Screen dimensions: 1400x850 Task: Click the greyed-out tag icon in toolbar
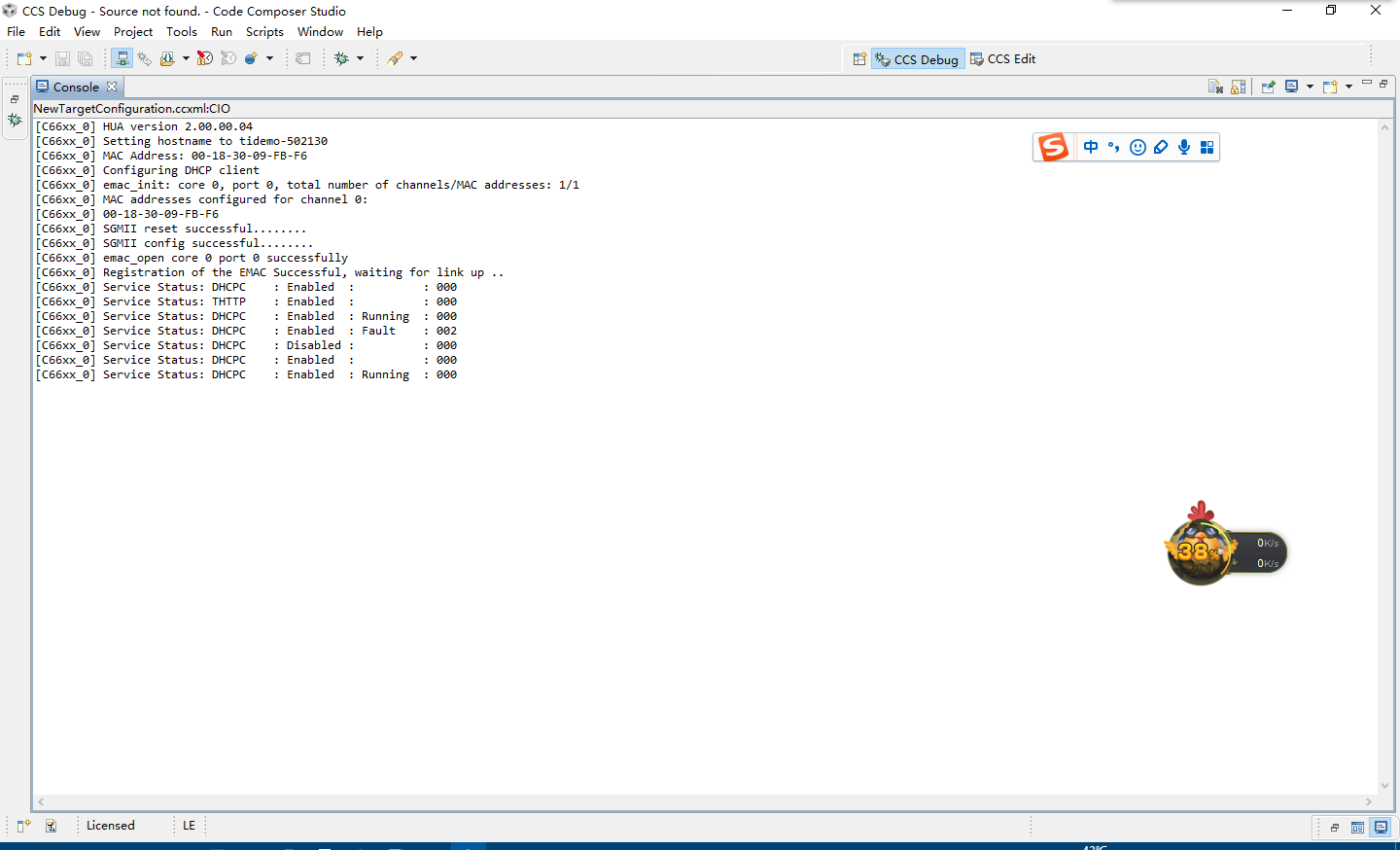[x=303, y=58]
